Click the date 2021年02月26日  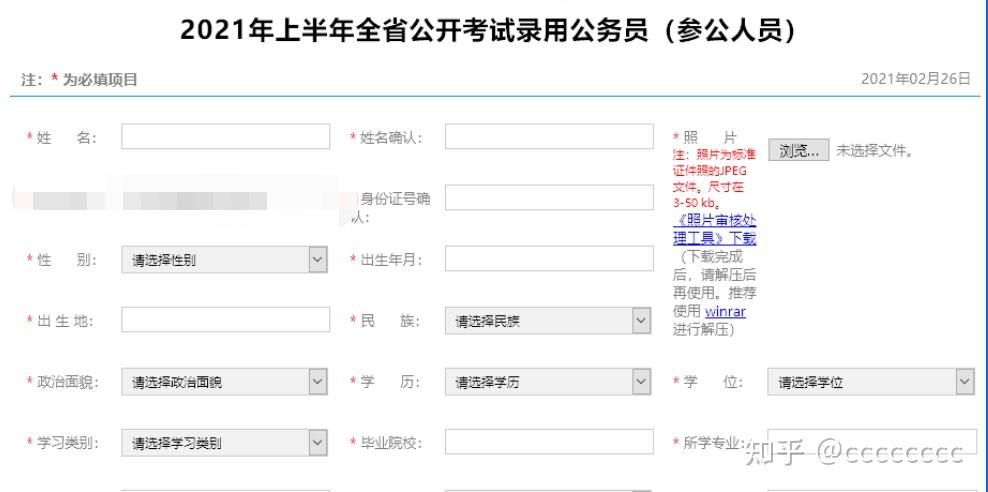pos(916,79)
